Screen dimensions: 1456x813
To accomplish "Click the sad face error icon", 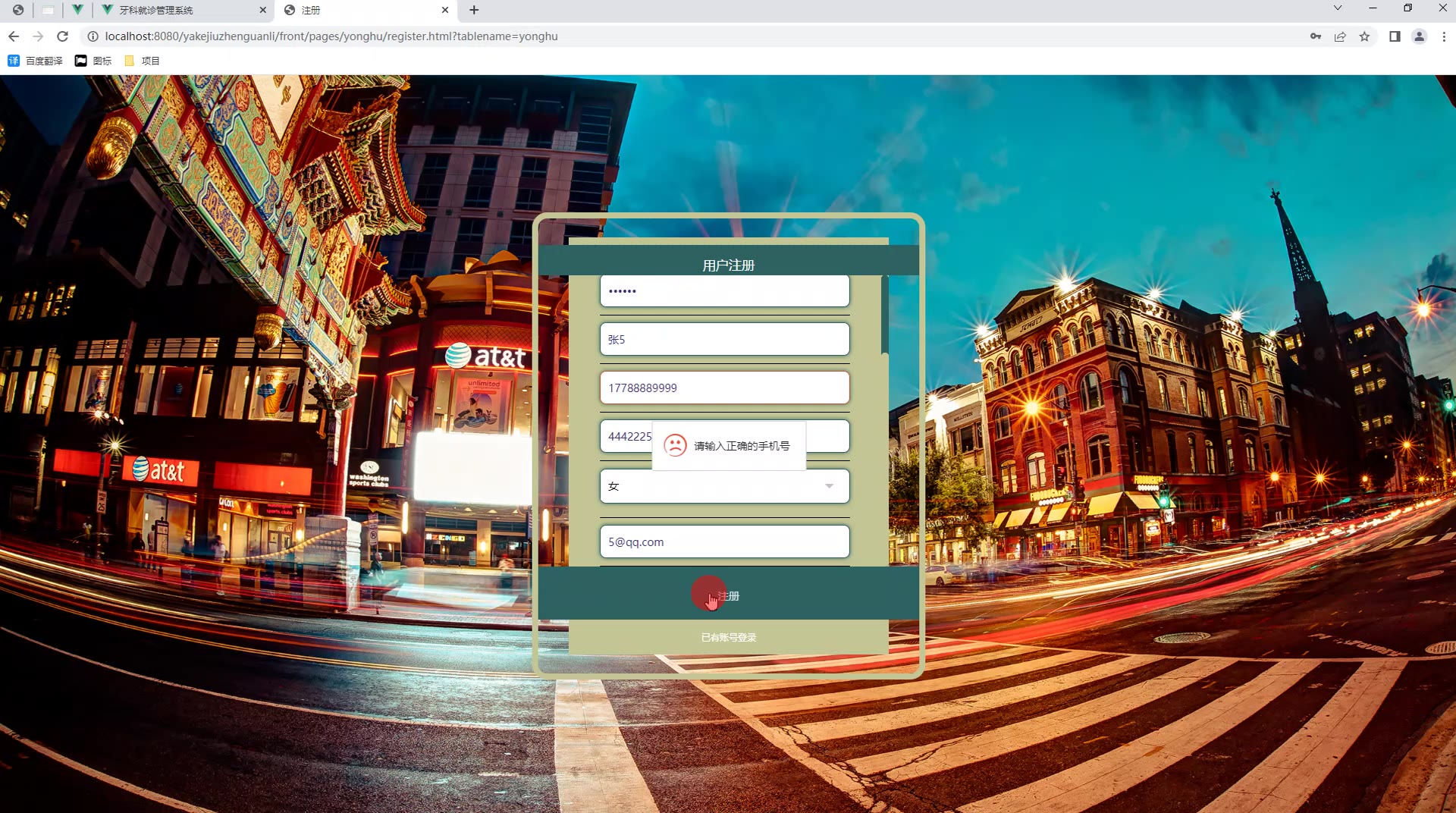I will [675, 445].
